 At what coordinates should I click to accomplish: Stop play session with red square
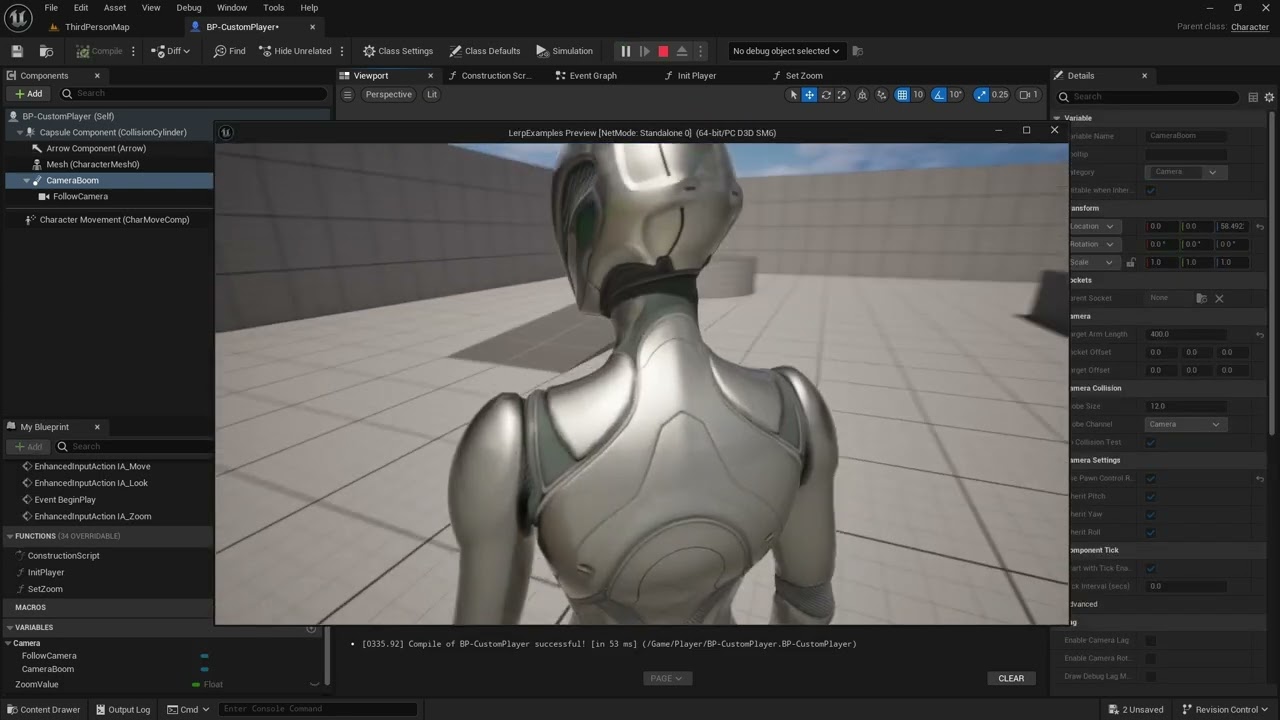click(663, 51)
